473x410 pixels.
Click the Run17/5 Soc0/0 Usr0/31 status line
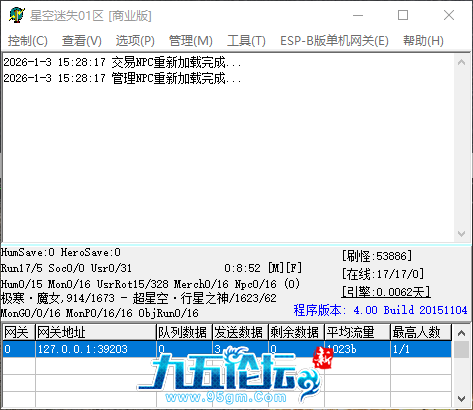(x=66, y=268)
